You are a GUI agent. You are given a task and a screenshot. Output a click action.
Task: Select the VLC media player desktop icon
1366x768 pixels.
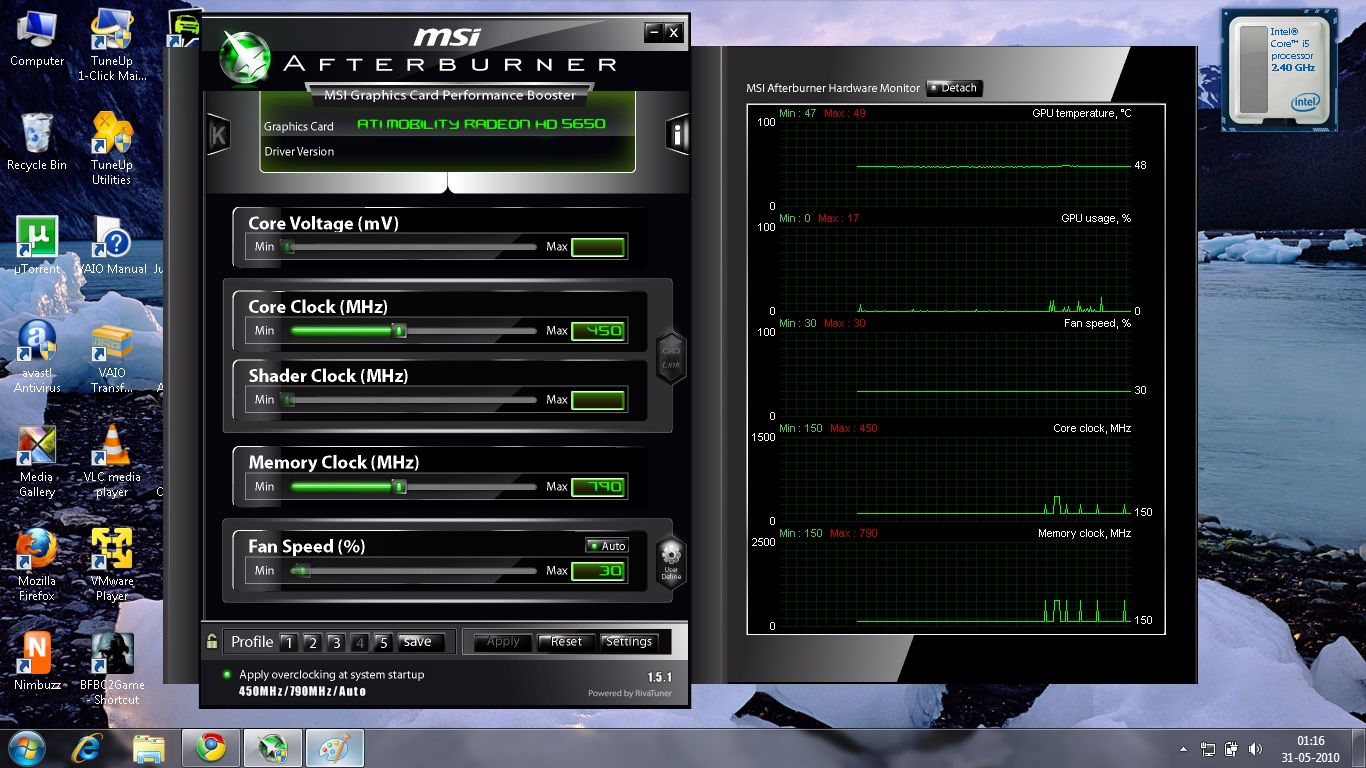[112, 461]
